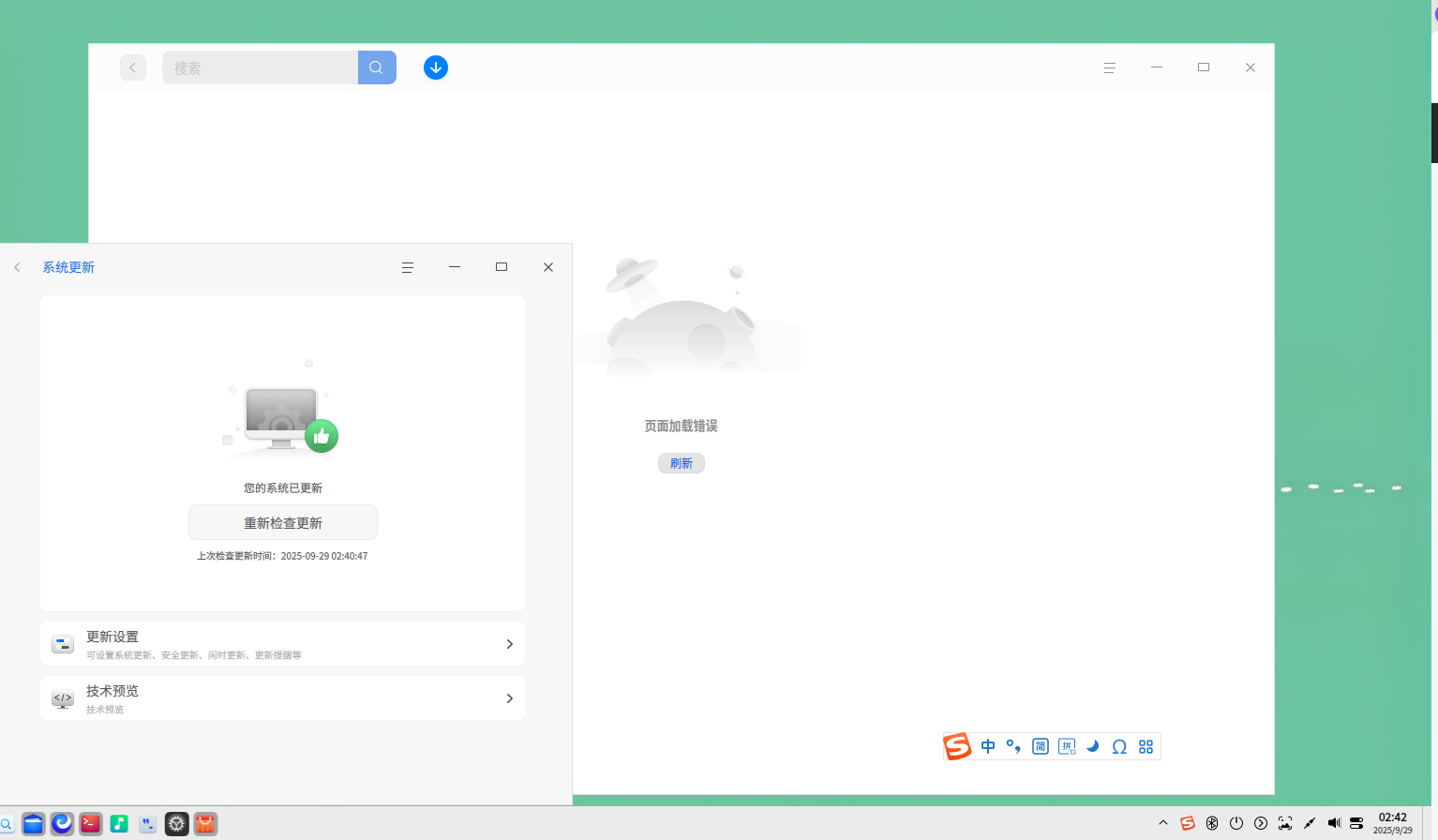Click the blue search magnifier button
The image size is (1438, 840).
coord(377,67)
